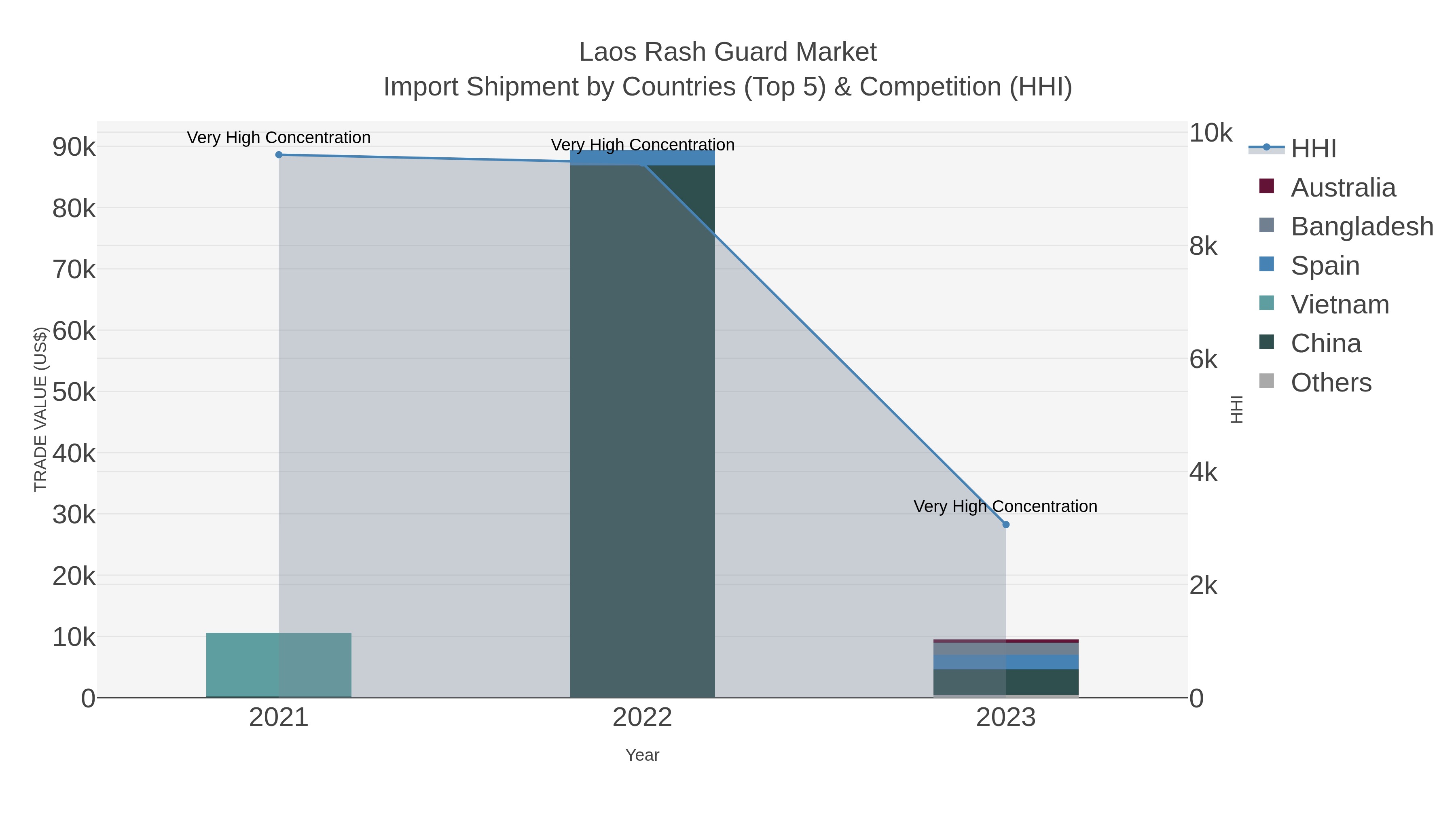Viewport: 1456px width, 819px height.
Task: Click the Others gray legend swatch
Action: 1267,381
